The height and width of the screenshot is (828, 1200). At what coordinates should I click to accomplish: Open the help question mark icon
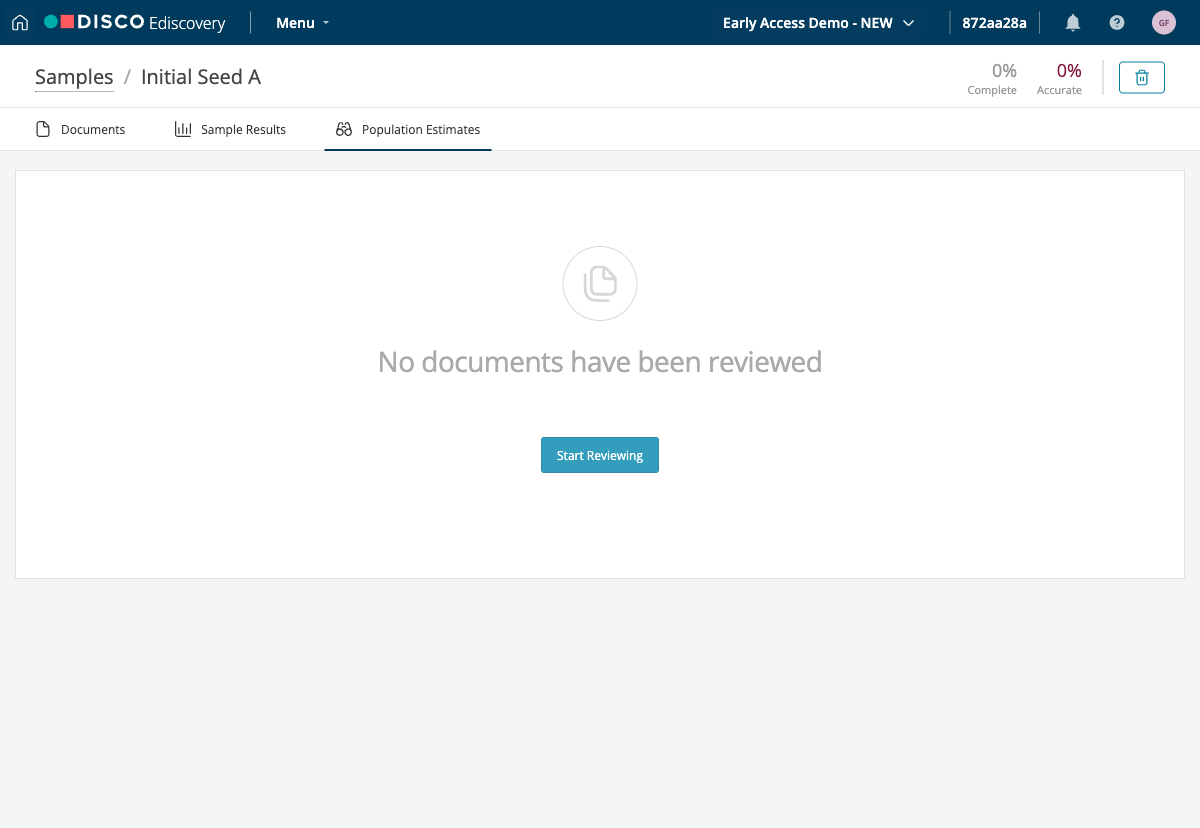pyautogui.click(x=1117, y=23)
